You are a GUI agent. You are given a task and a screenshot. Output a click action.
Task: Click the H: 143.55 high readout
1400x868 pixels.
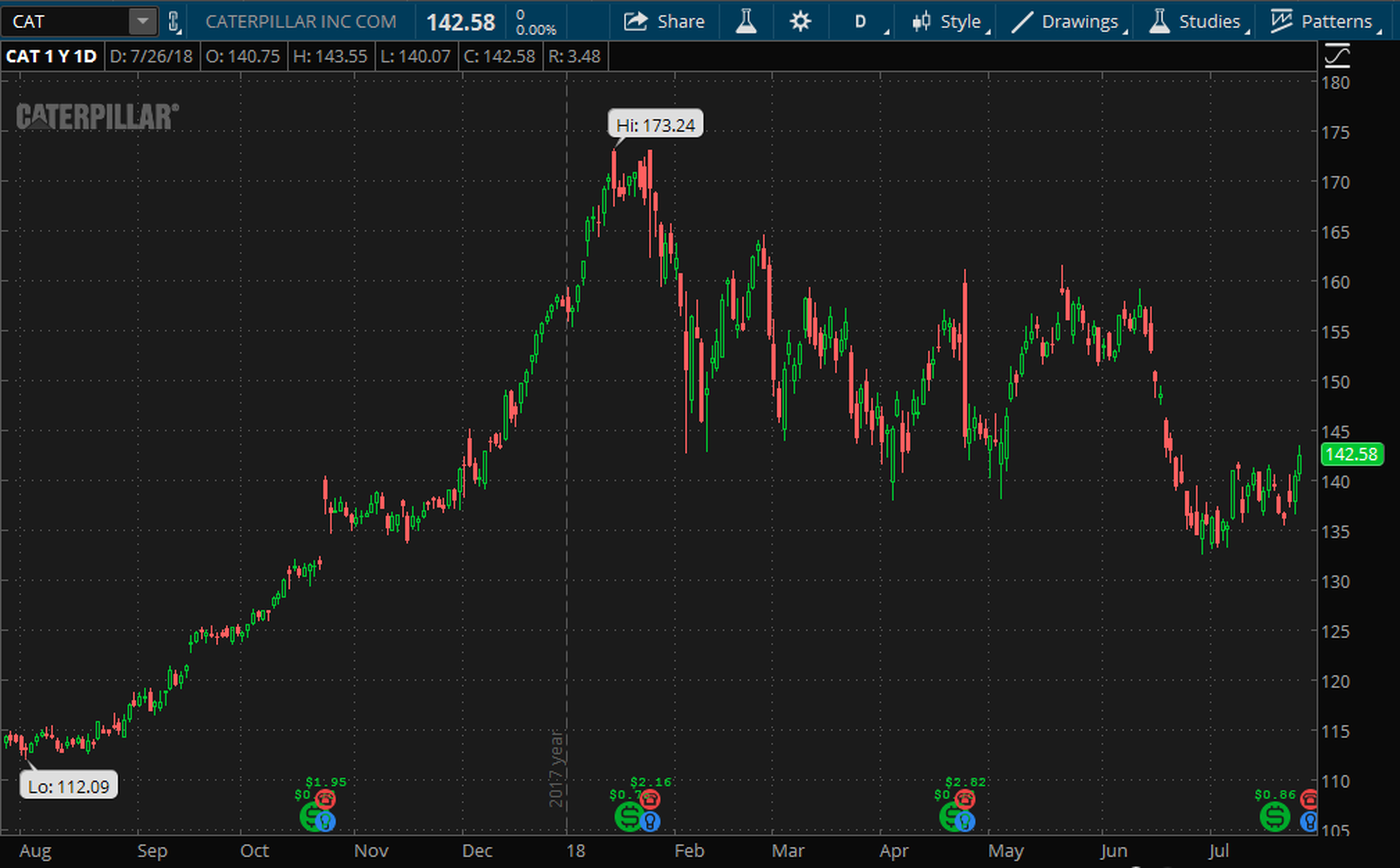[332, 57]
